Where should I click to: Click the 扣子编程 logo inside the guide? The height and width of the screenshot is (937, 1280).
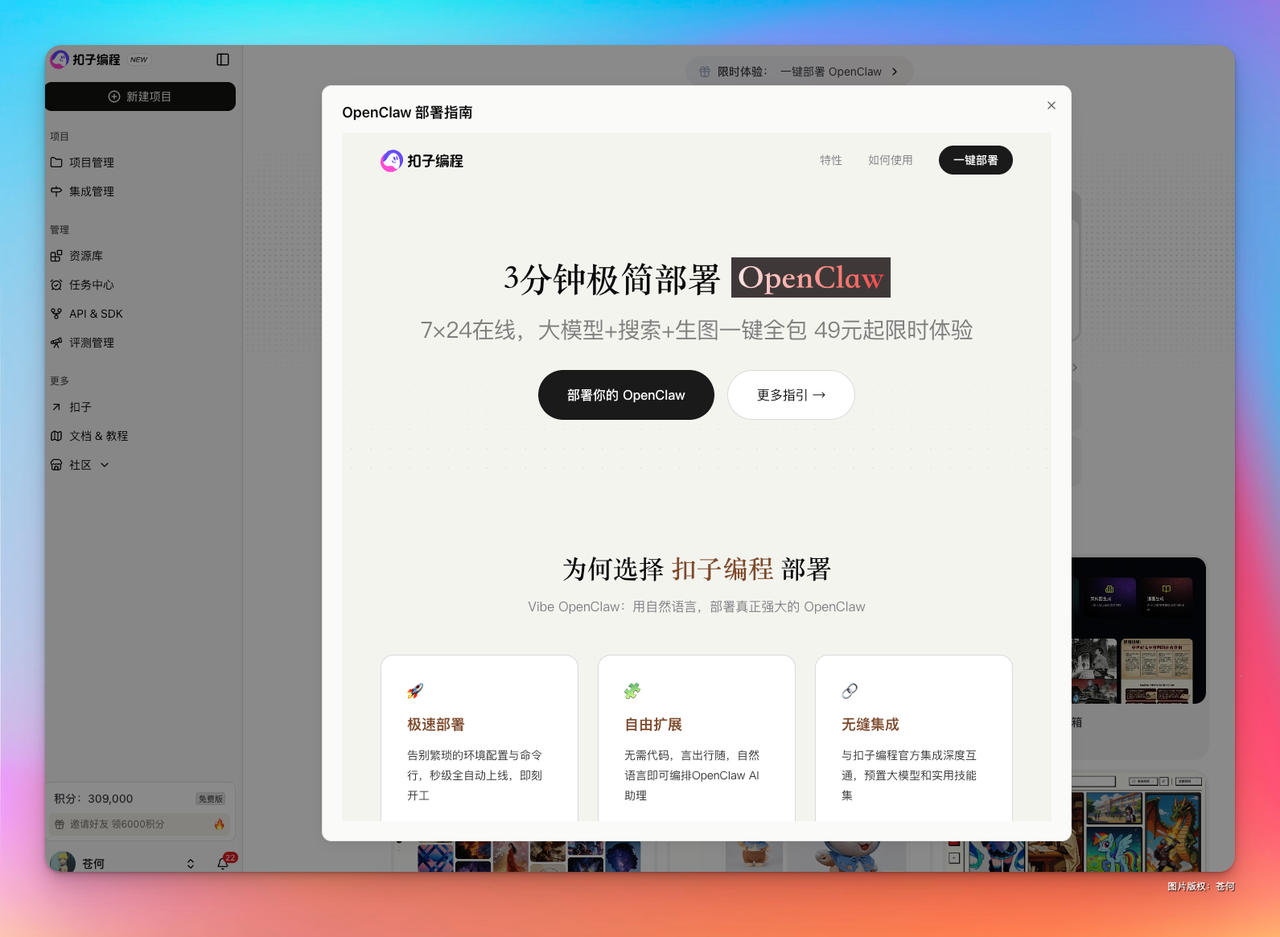click(x=422, y=160)
